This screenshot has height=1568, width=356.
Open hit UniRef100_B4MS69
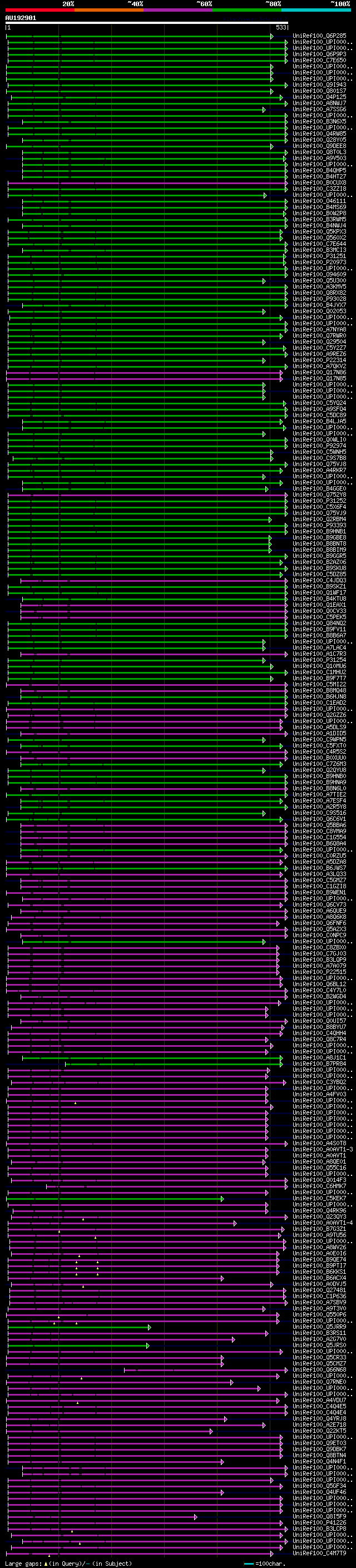click(x=319, y=207)
